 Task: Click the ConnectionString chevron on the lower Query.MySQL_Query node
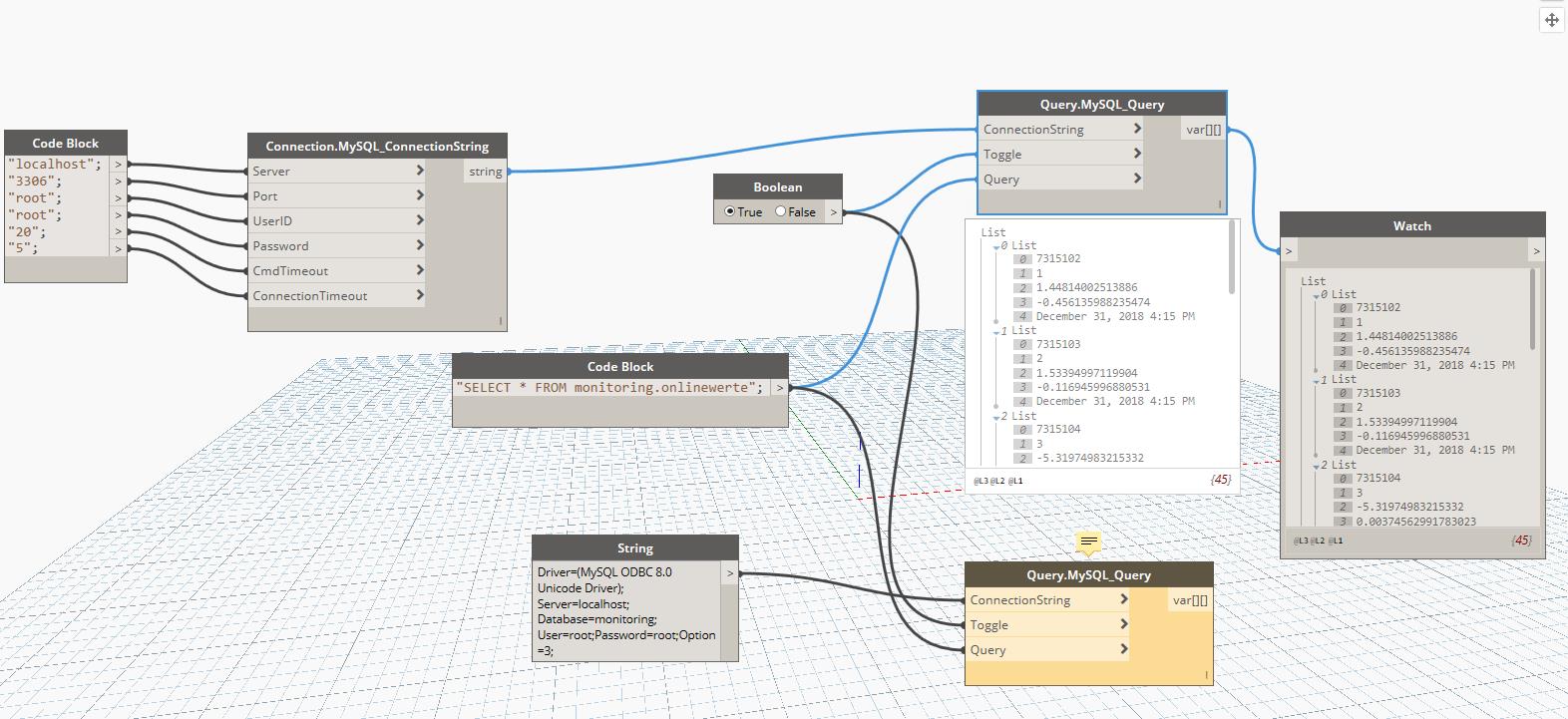[1124, 599]
